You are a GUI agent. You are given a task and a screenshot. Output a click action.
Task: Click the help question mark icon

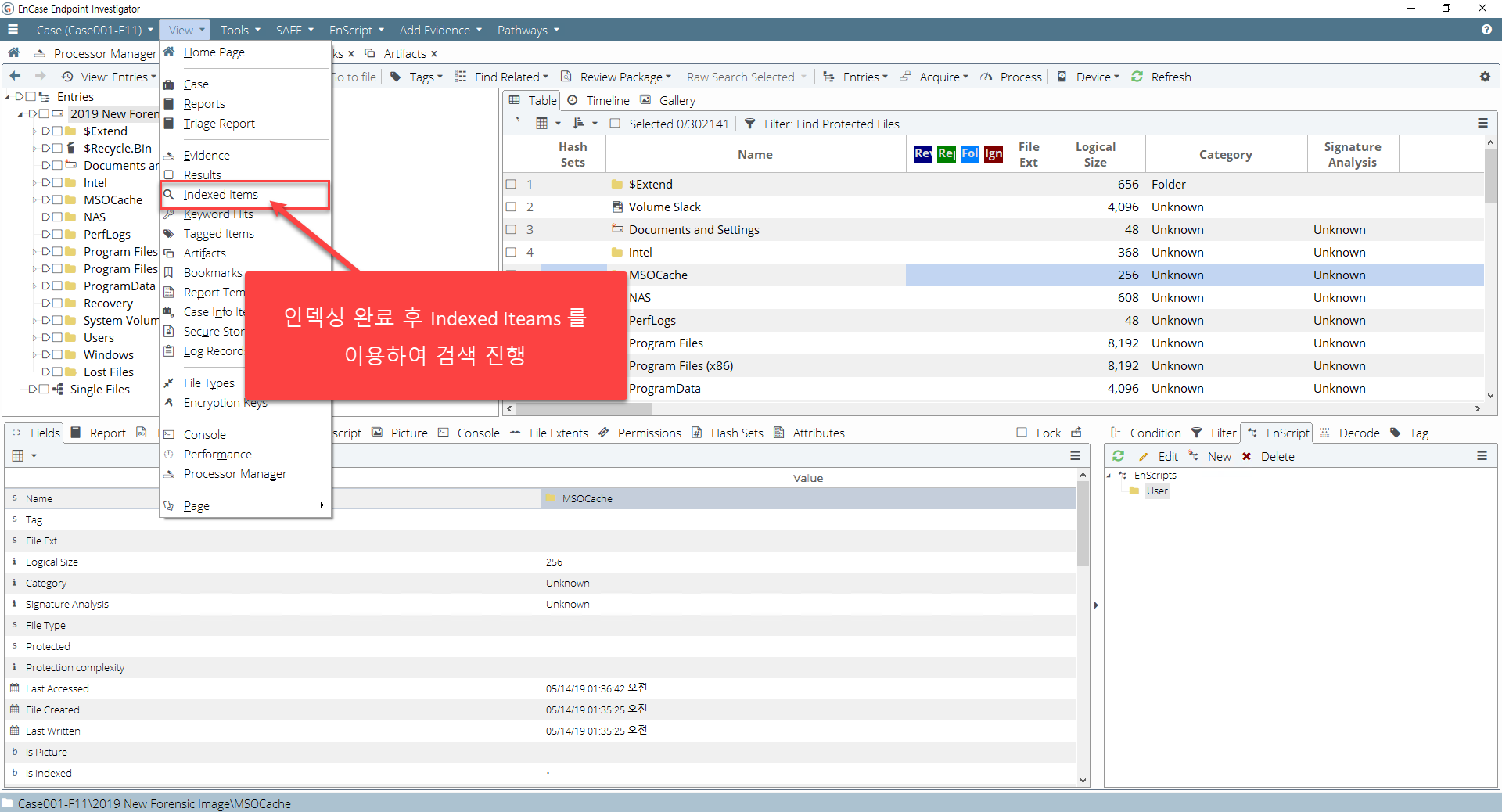(1486, 30)
